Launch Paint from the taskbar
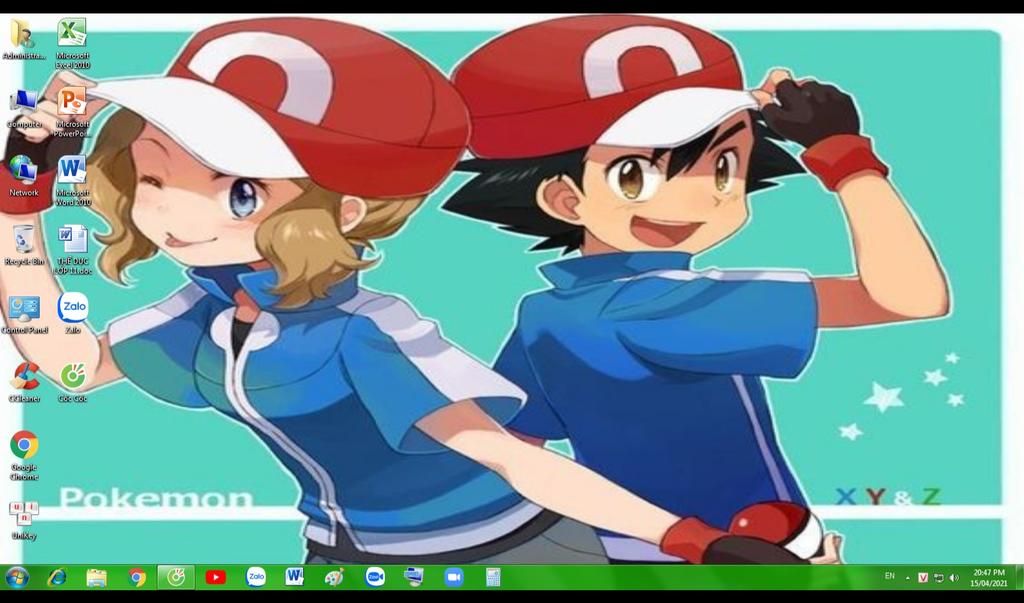1024x603 pixels. pos(334,578)
